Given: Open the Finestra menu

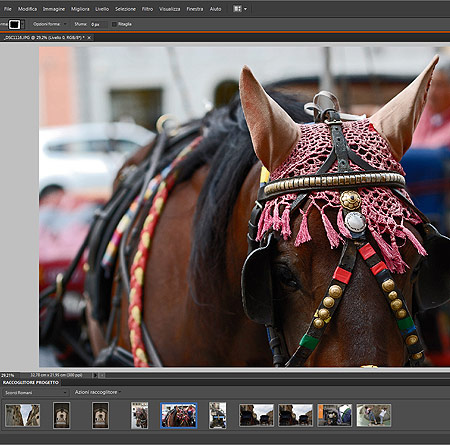Looking at the screenshot, I should [195, 9].
